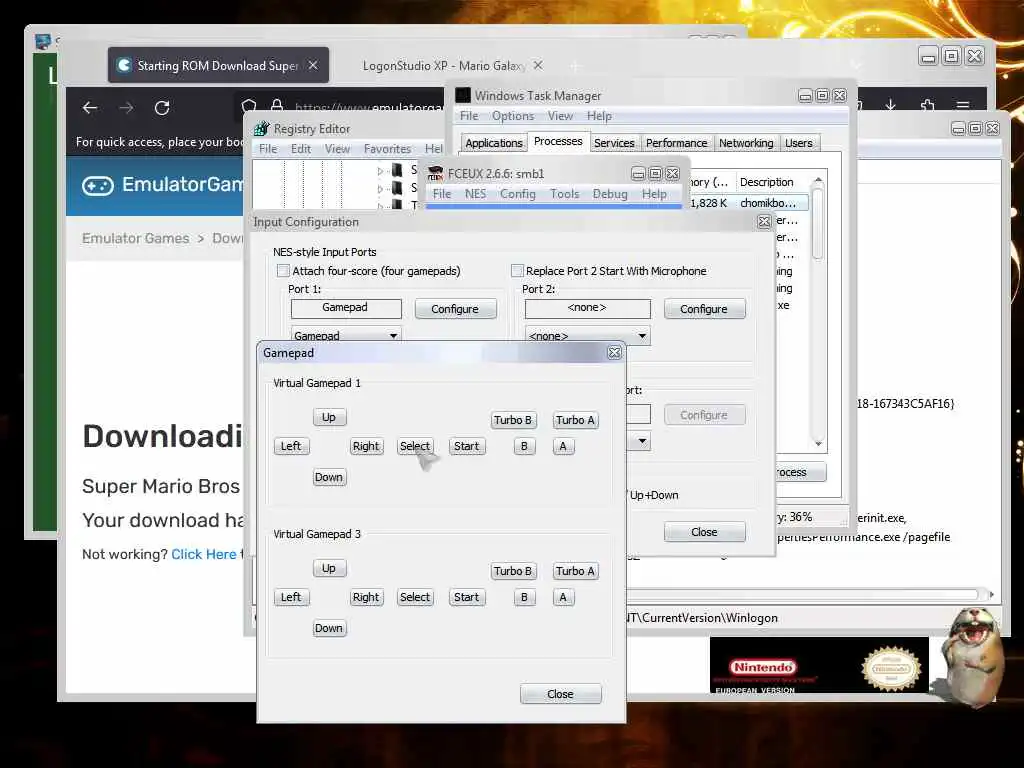The image size is (1024, 768).
Task: Open the Port 2 none dropdown
Action: click(x=642, y=336)
